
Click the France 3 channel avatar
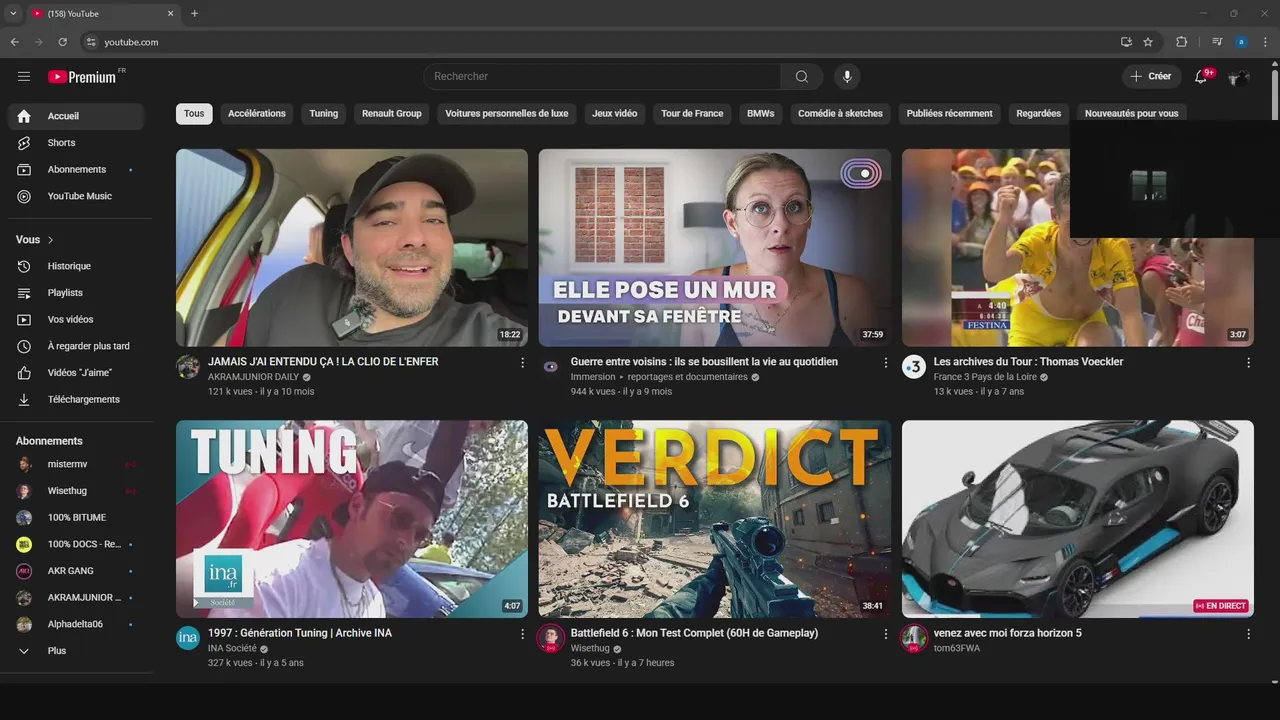coord(914,367)
